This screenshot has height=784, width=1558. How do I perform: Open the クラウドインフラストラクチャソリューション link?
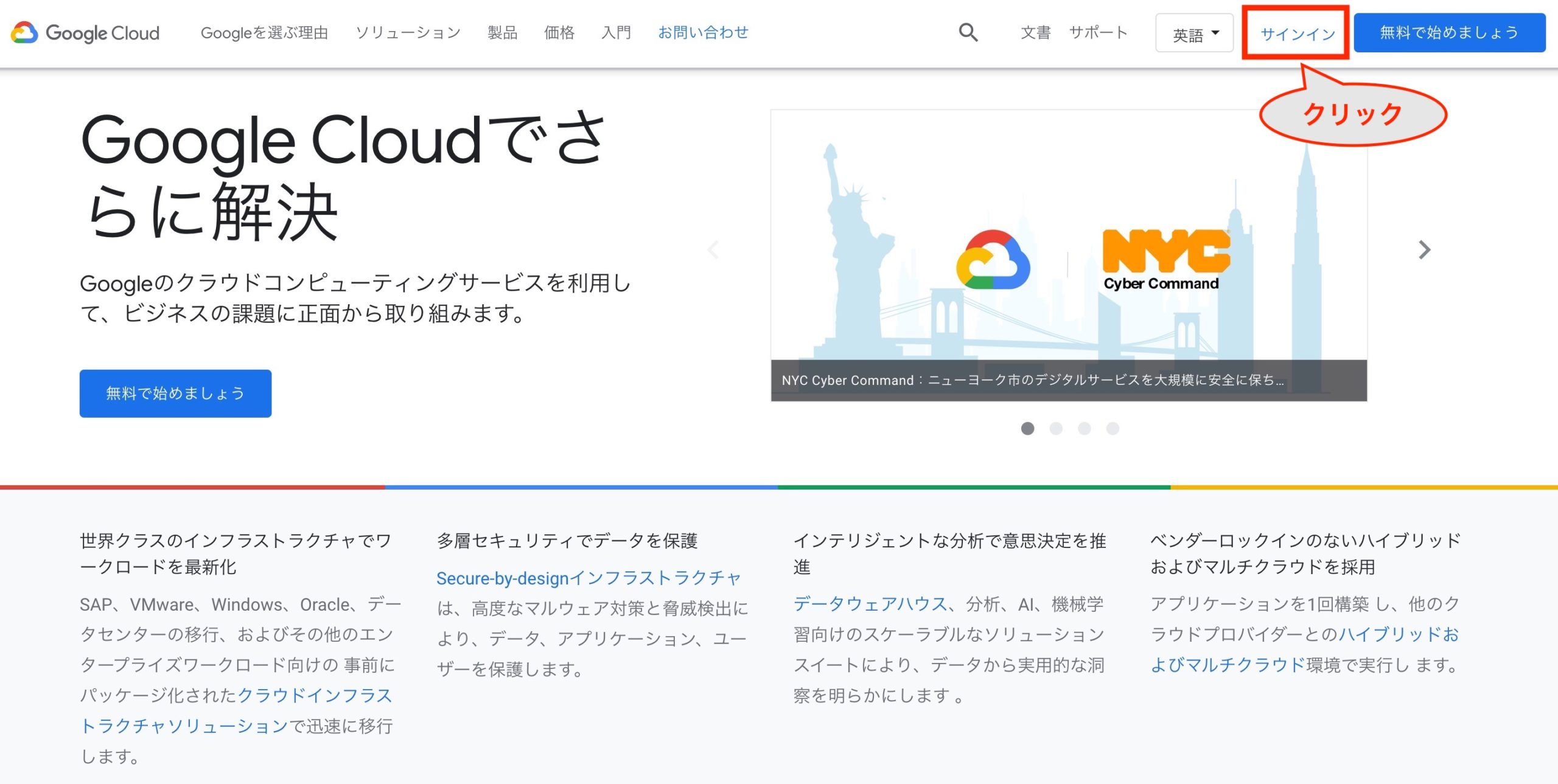pyautogui.click(x=237, y=711)
